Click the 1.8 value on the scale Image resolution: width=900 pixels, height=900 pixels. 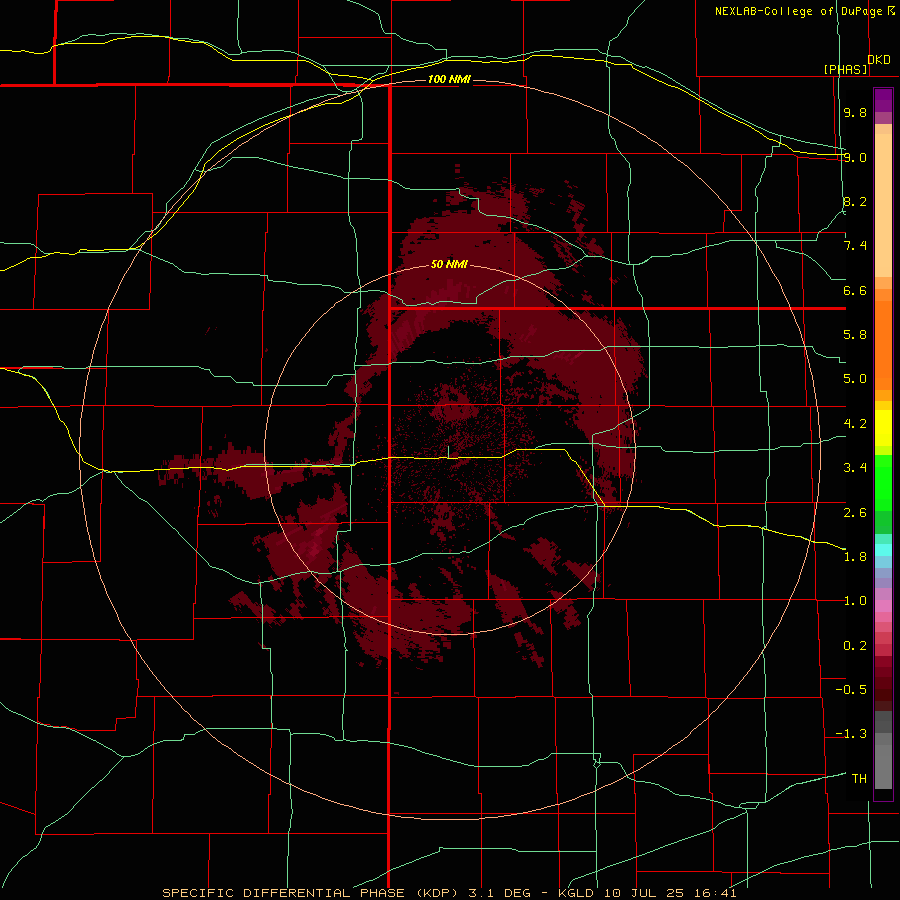[855, 557]
